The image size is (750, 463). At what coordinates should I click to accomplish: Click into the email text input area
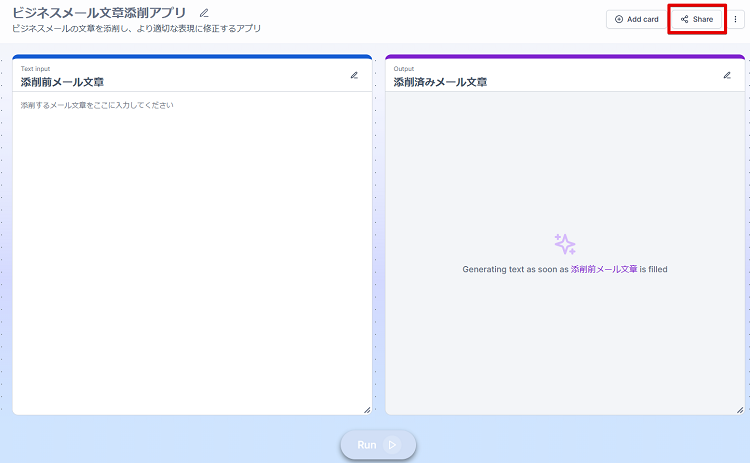coord(192,250)
